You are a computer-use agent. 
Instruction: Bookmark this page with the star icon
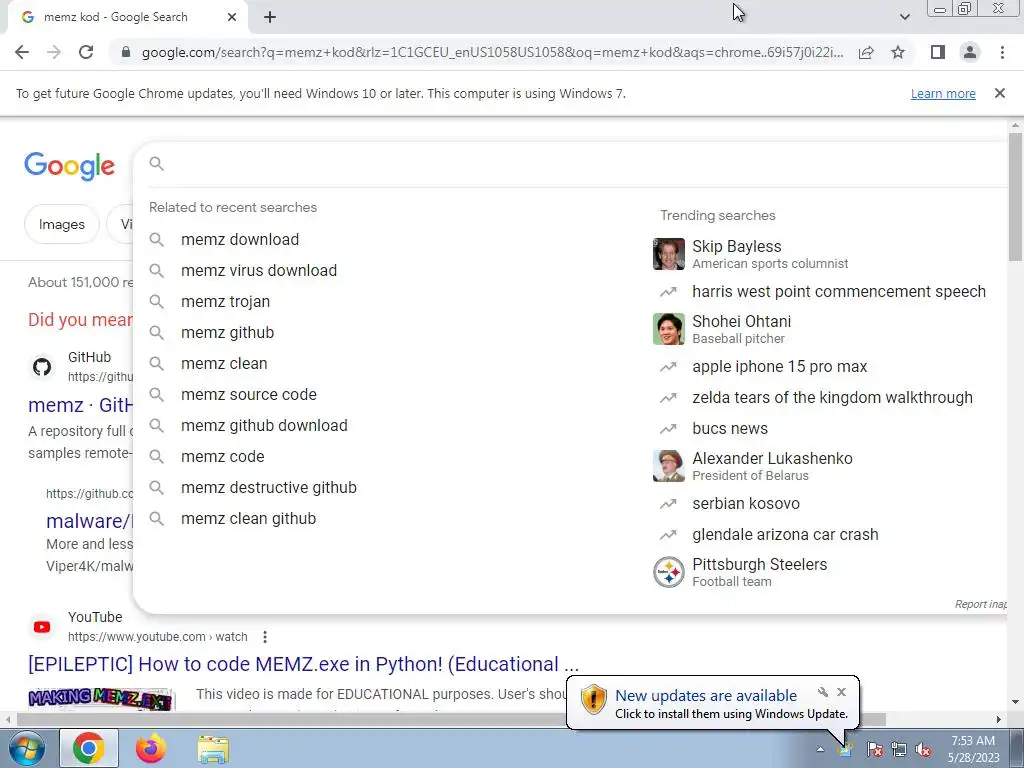tap(898, 52)
